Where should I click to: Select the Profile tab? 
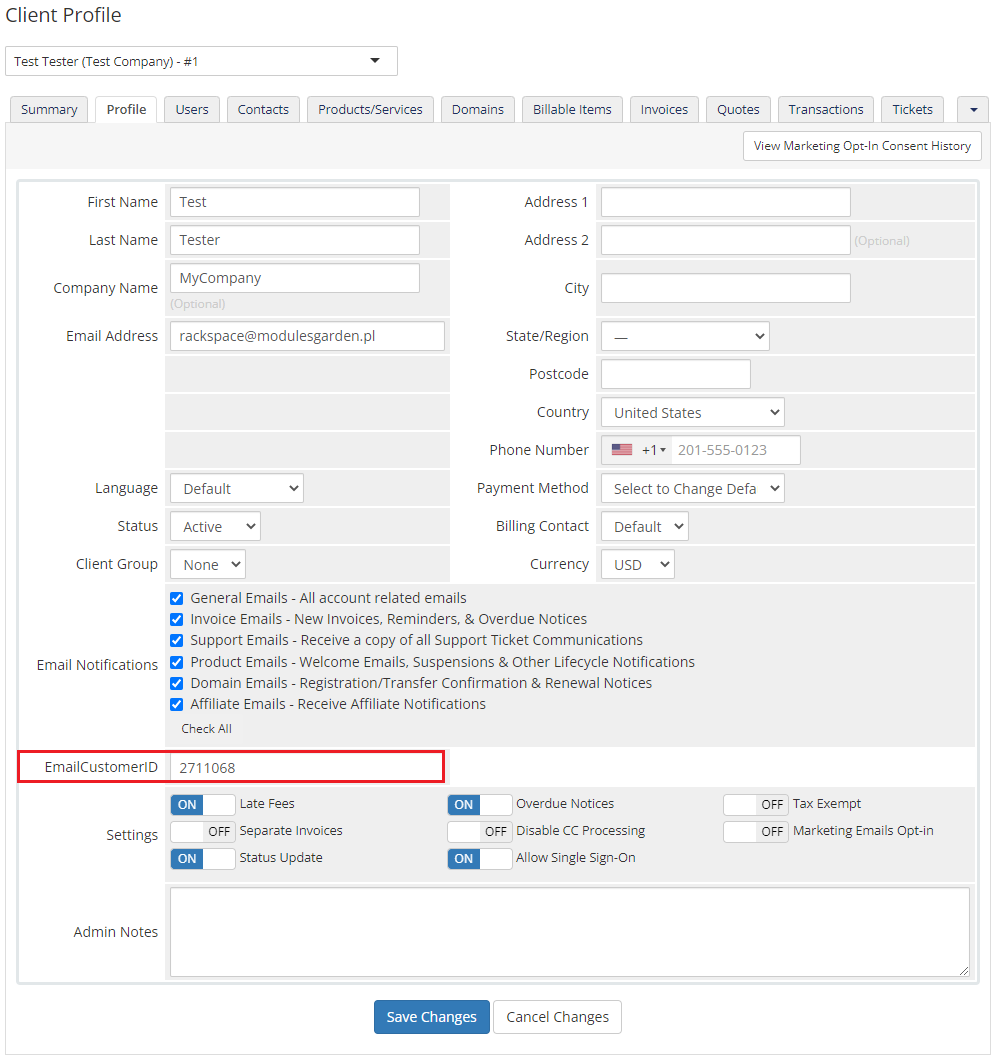click(126, 110)
